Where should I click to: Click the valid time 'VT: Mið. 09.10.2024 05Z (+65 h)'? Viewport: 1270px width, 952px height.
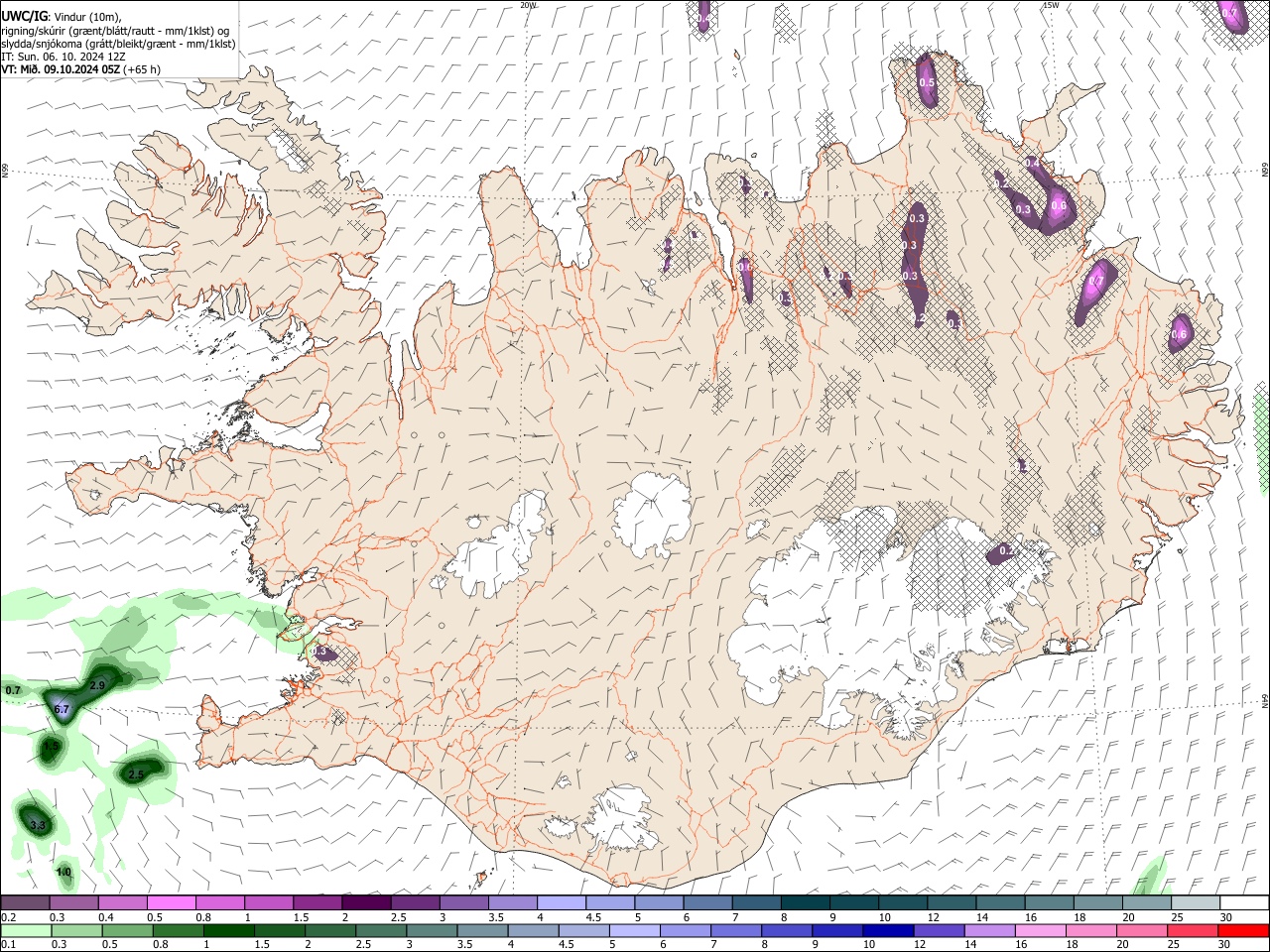(80, 69)
